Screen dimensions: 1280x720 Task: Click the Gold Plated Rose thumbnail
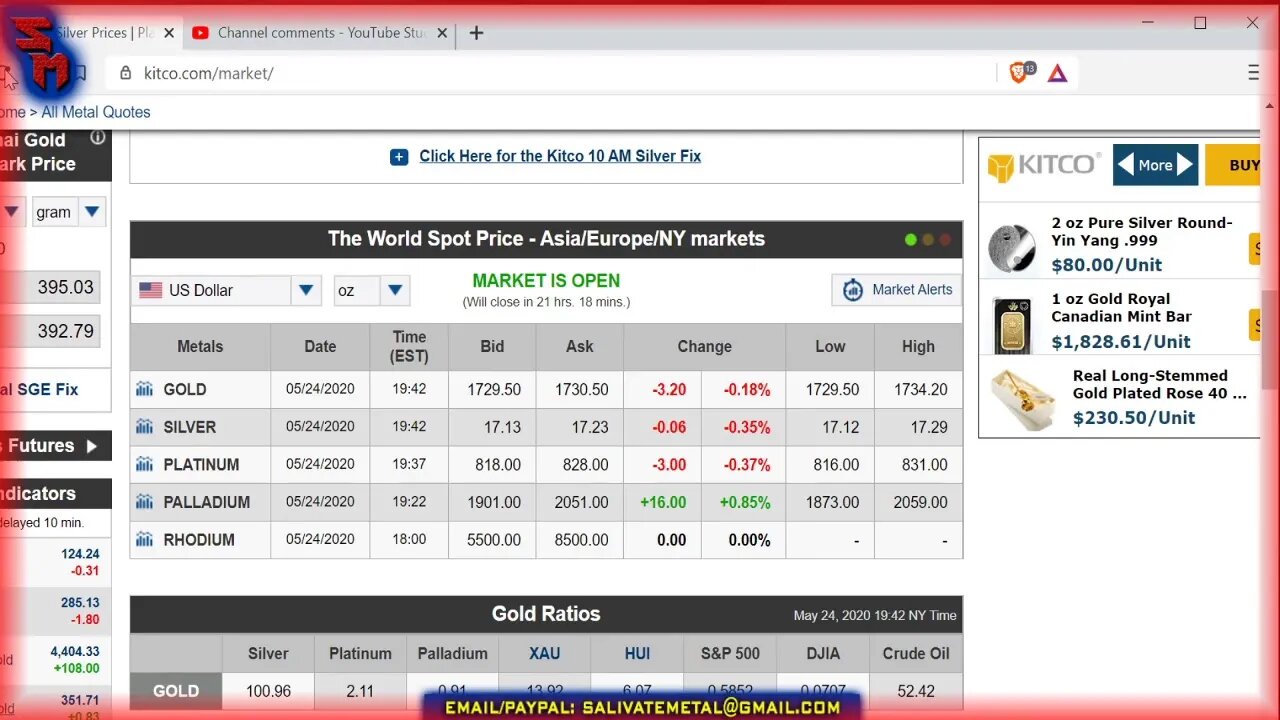(x=1022, y=399)
